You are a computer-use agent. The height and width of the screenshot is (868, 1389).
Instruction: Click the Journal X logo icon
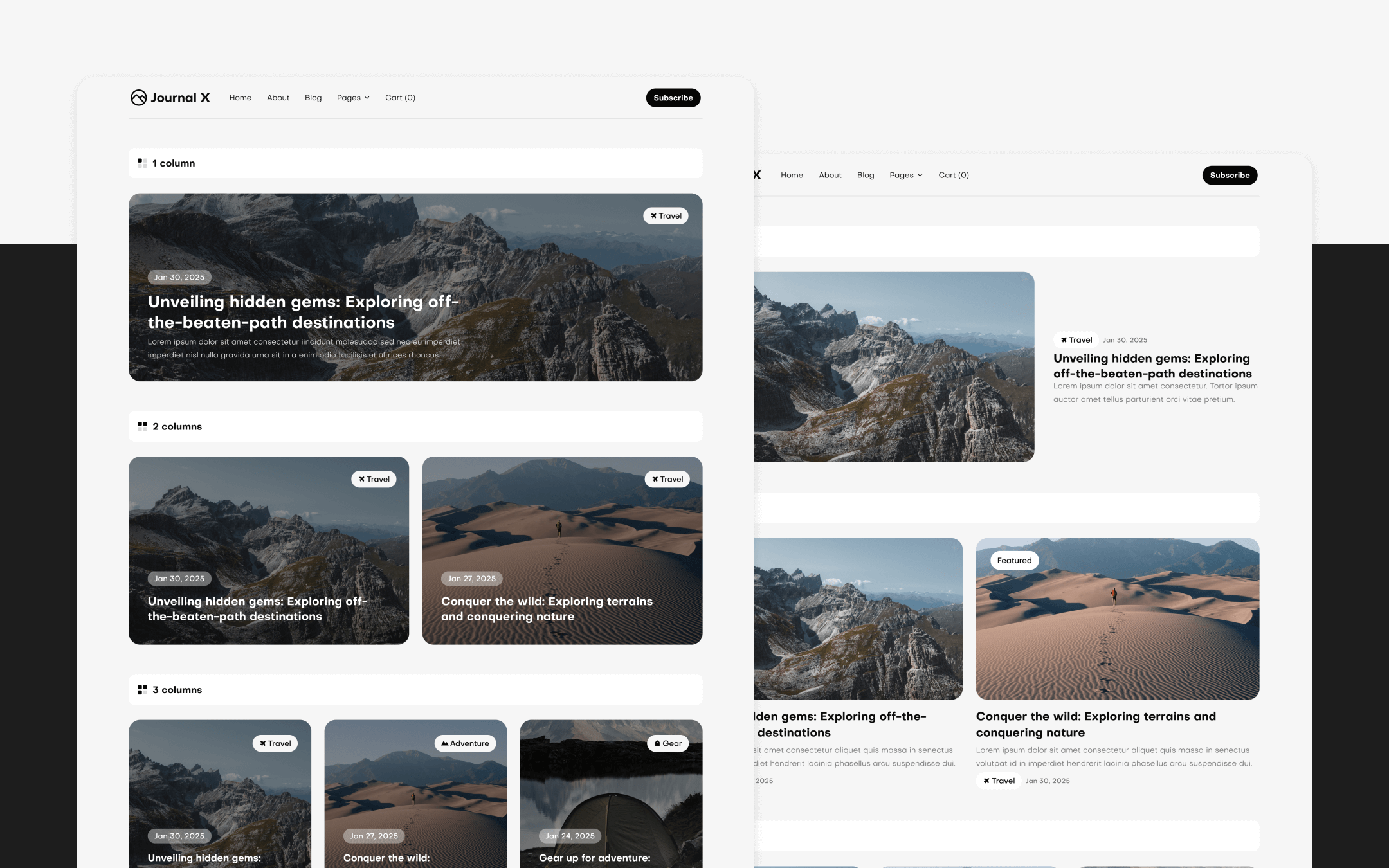(x=138, y=98)
